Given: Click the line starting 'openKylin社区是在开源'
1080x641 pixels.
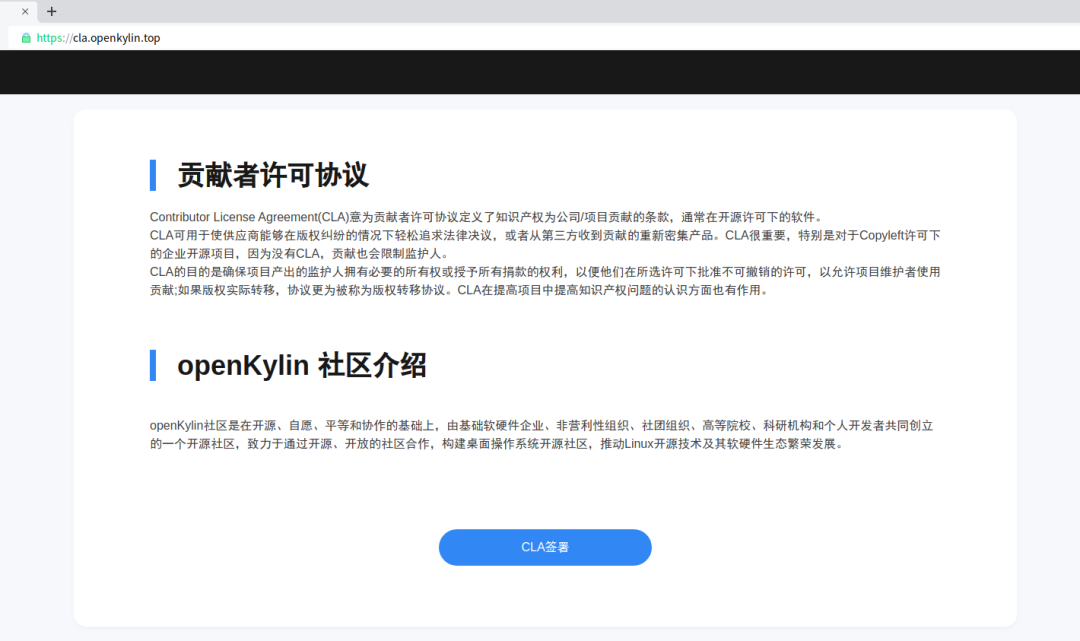Looking at the screenshot, I should (x=541, y=425).
